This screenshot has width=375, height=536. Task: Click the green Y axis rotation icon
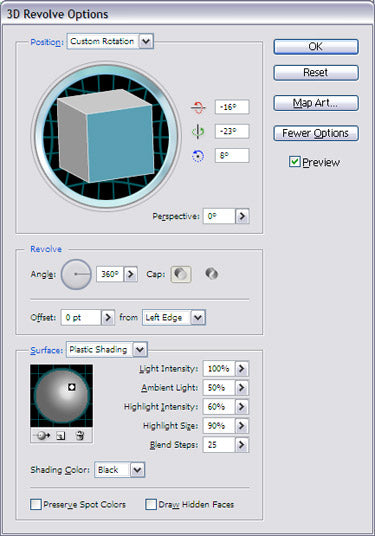coord(198,131)
